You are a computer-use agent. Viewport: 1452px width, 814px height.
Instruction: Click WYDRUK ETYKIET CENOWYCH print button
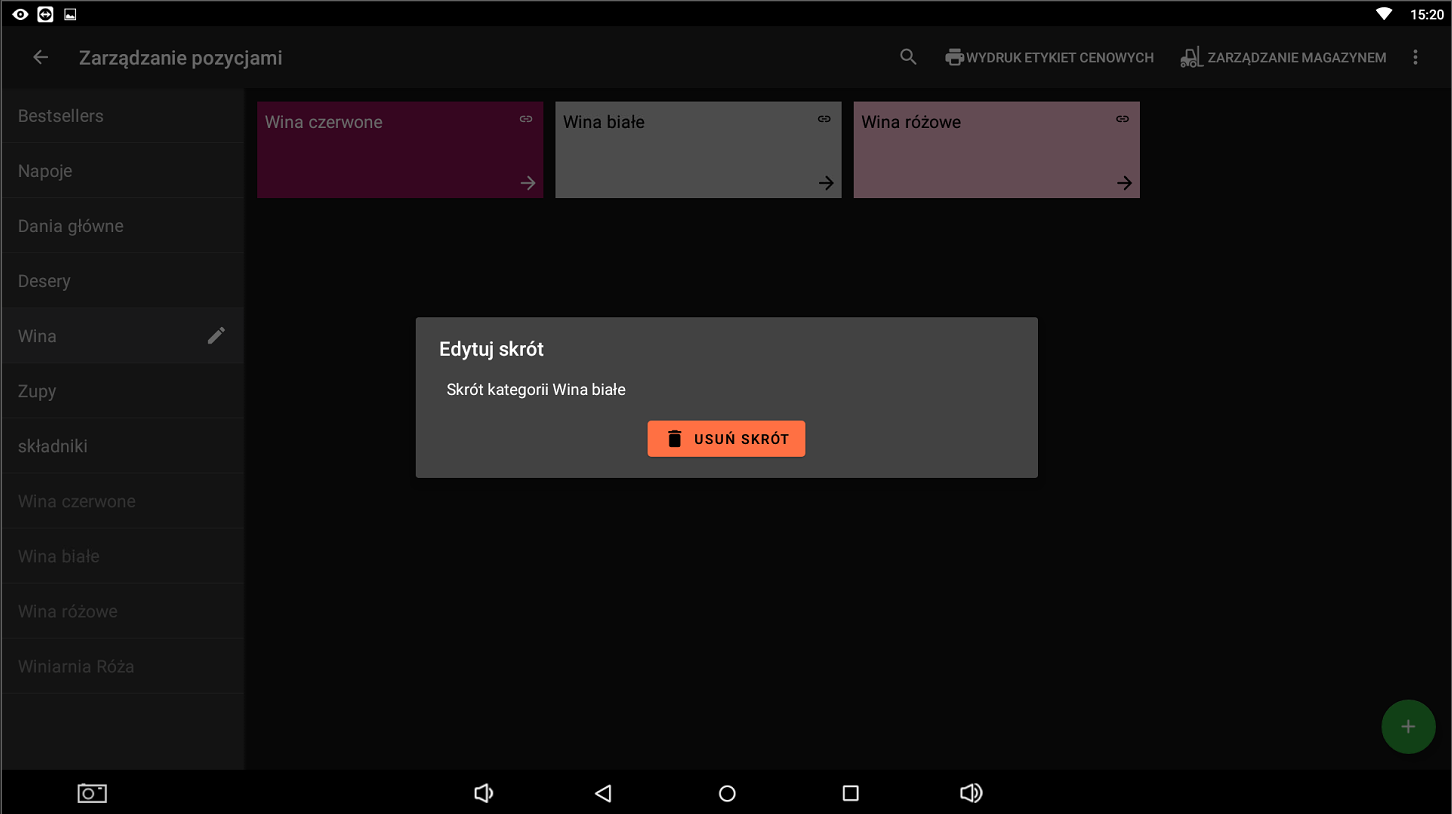pos(1049,58)
